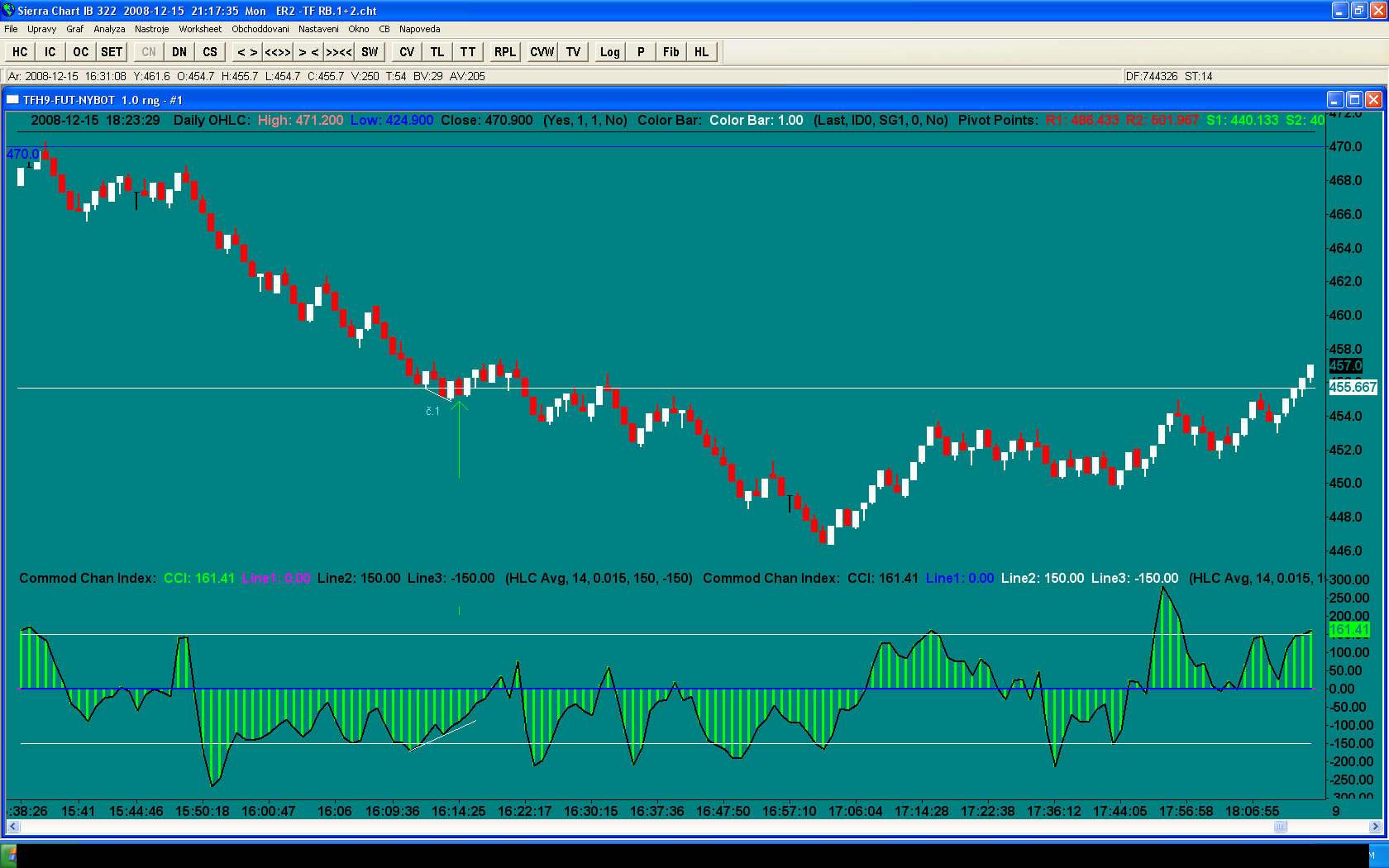
Task: Open the Obchoddovani menu
Action: point(260,29)
